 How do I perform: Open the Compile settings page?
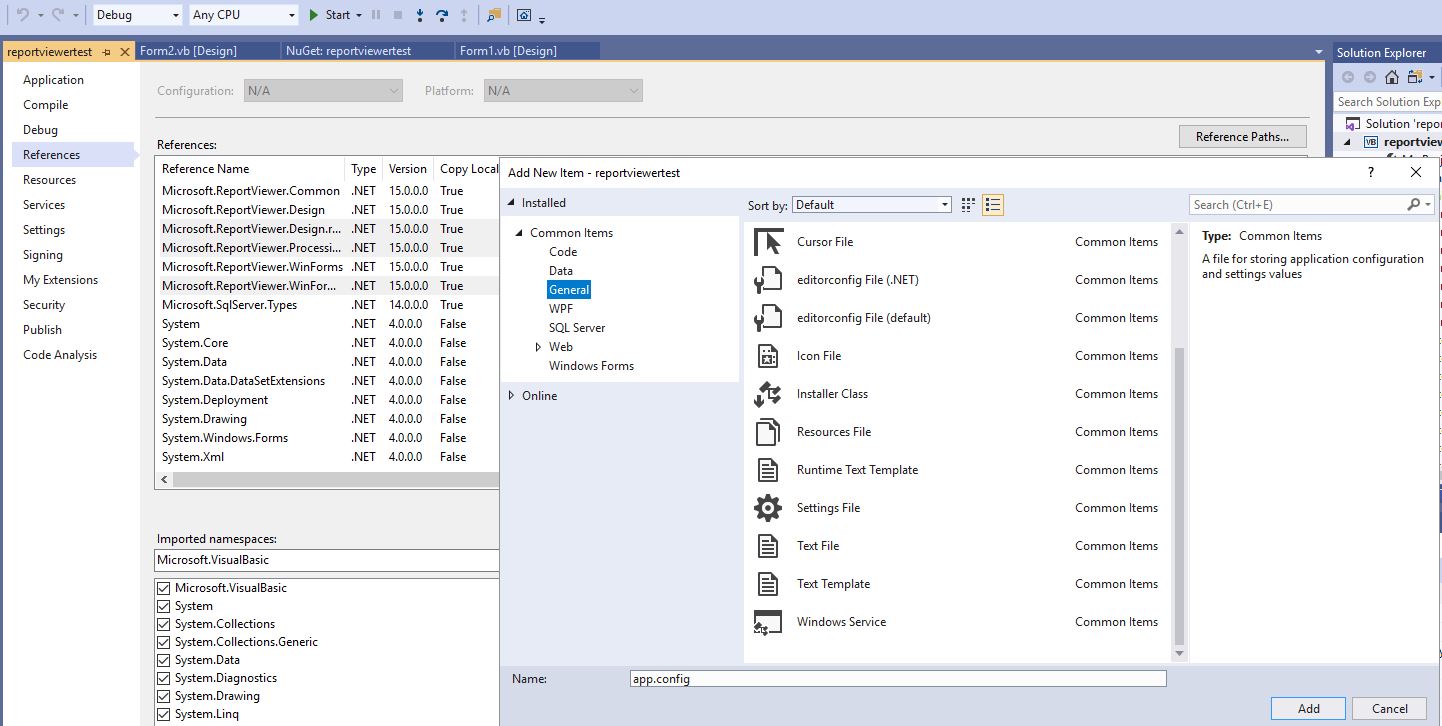tap(46, 105)
